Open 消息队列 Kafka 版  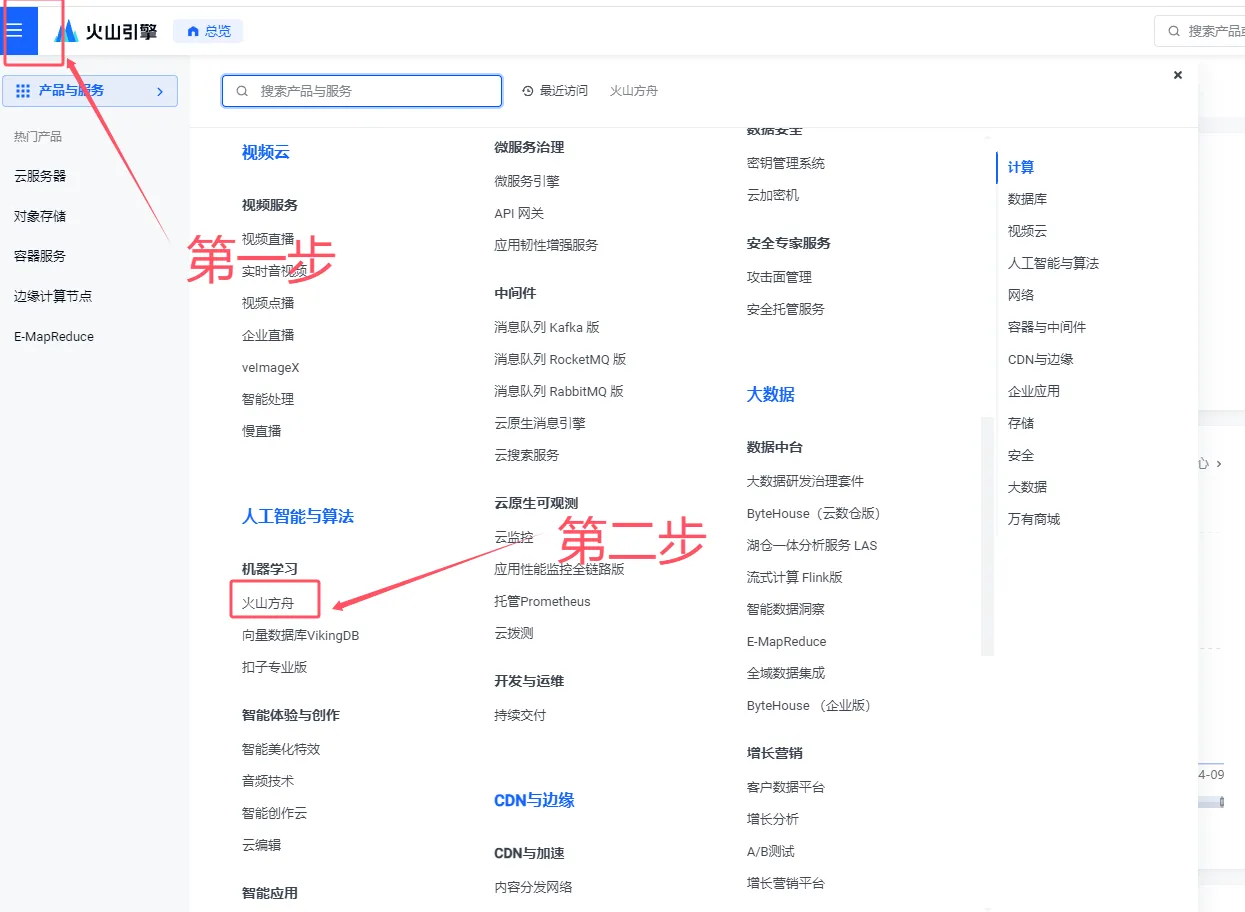point(546,327)
